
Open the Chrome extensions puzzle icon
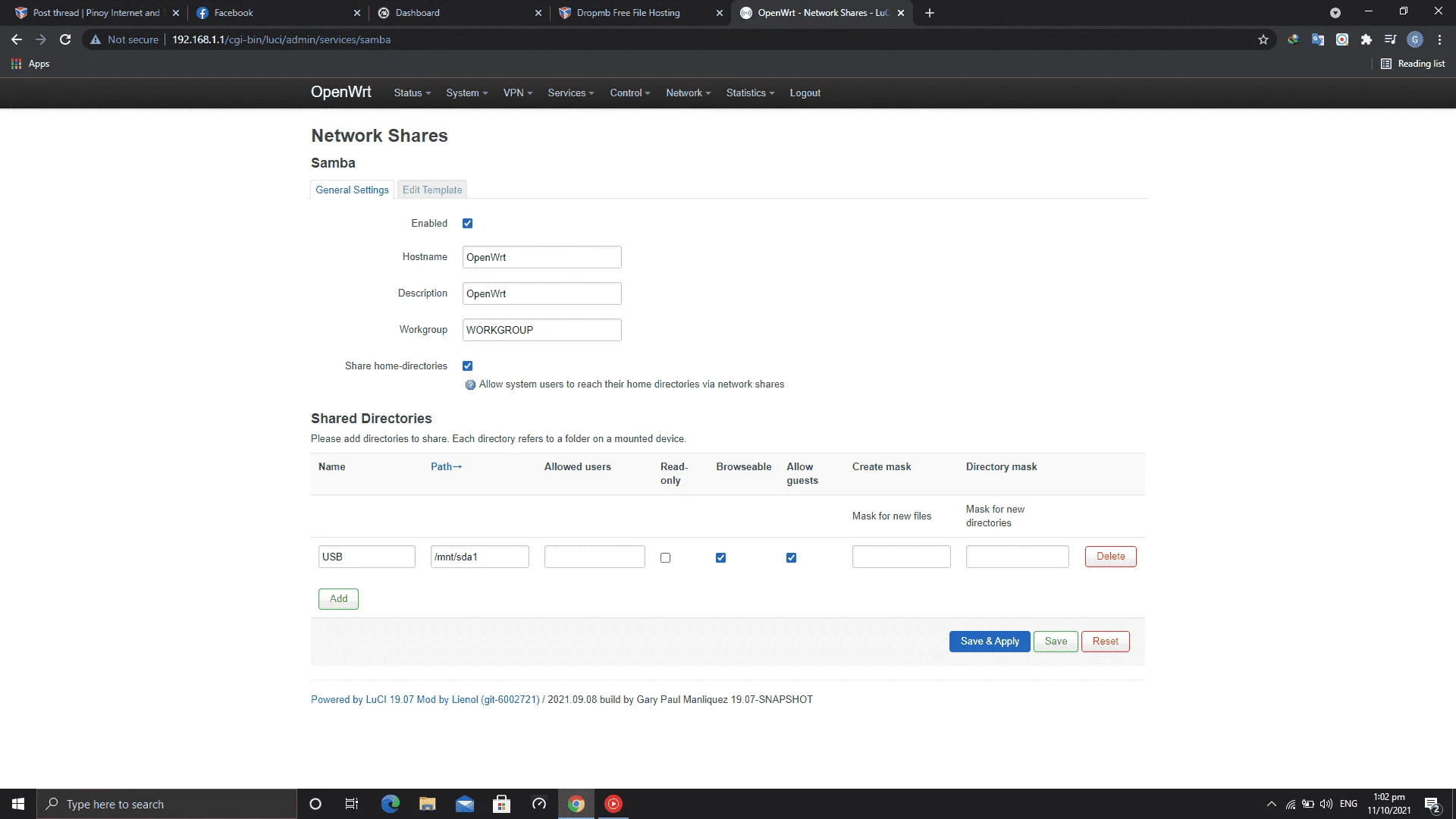[x=1367, y=39]
